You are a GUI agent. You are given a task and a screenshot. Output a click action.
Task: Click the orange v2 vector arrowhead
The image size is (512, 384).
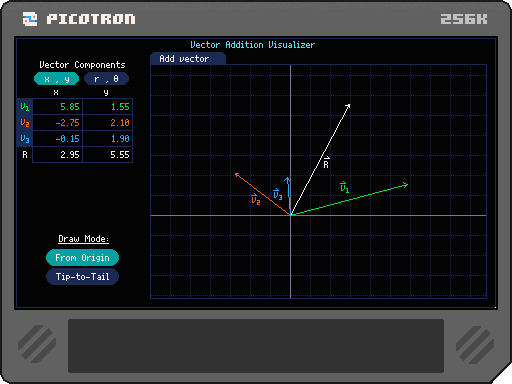pyautogui.click(x=237, y=175)
